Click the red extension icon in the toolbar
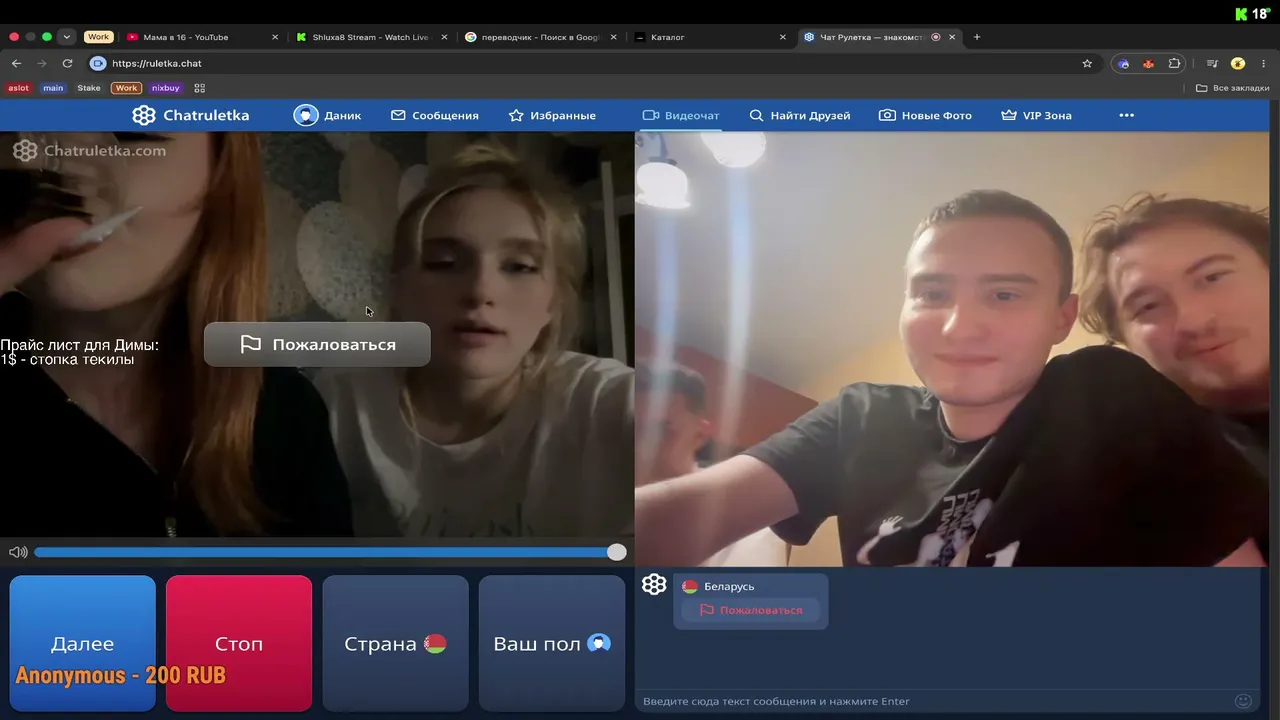This screenshot has width=1280, height=720. click(1148, 63)
